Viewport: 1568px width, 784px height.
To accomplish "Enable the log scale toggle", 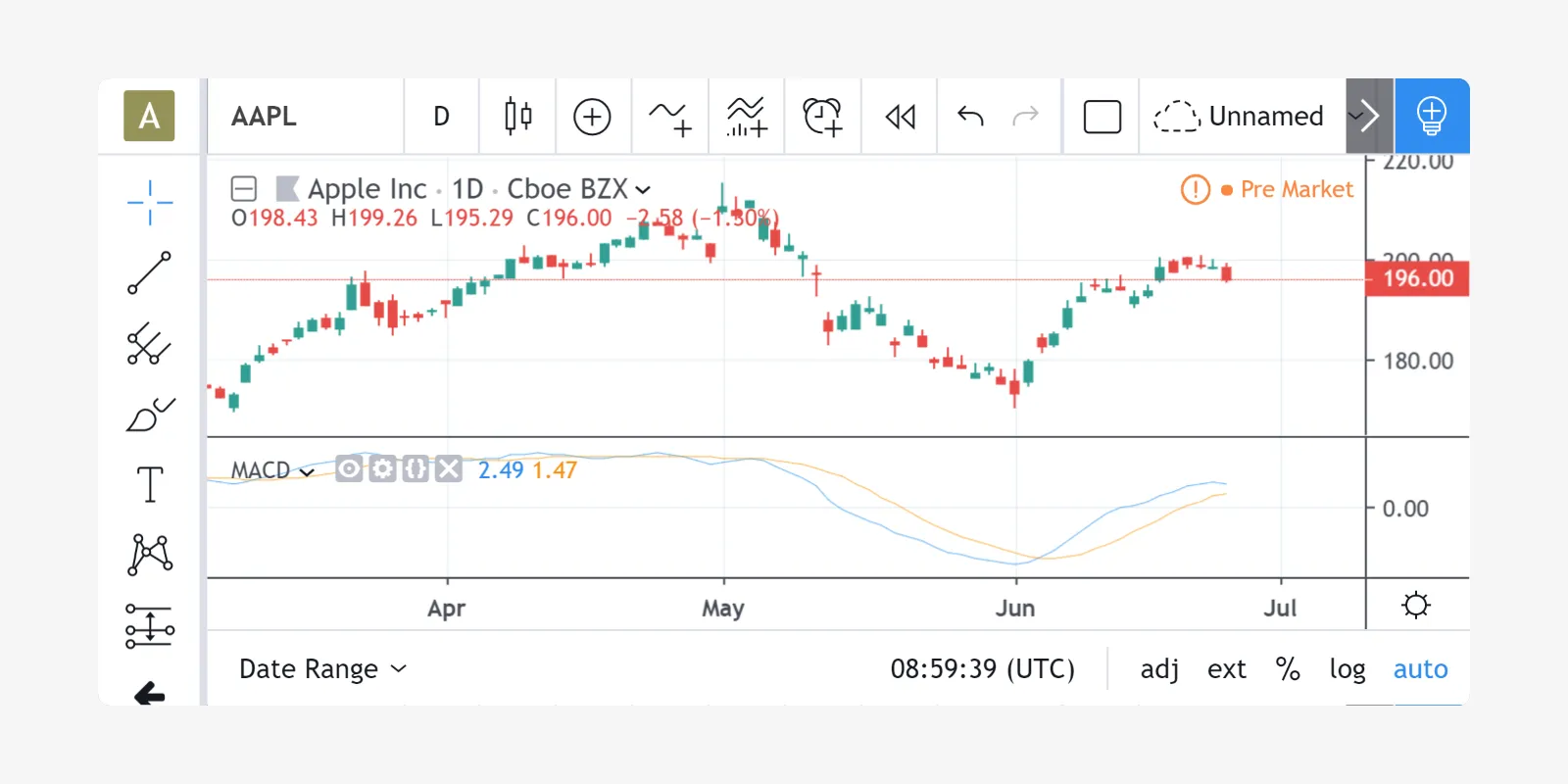I will [1347, 669].
